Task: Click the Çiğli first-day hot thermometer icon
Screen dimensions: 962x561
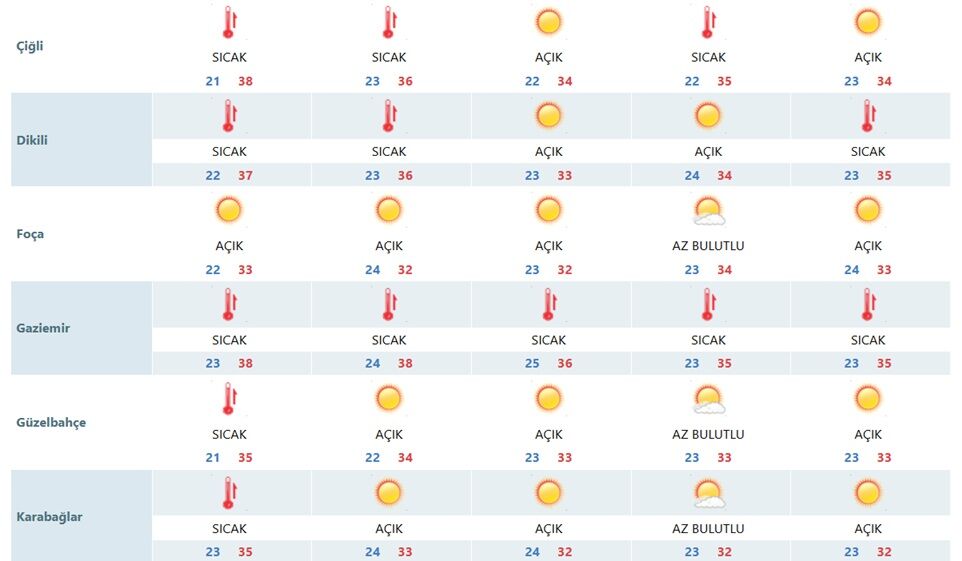Action: coord(229,23)
